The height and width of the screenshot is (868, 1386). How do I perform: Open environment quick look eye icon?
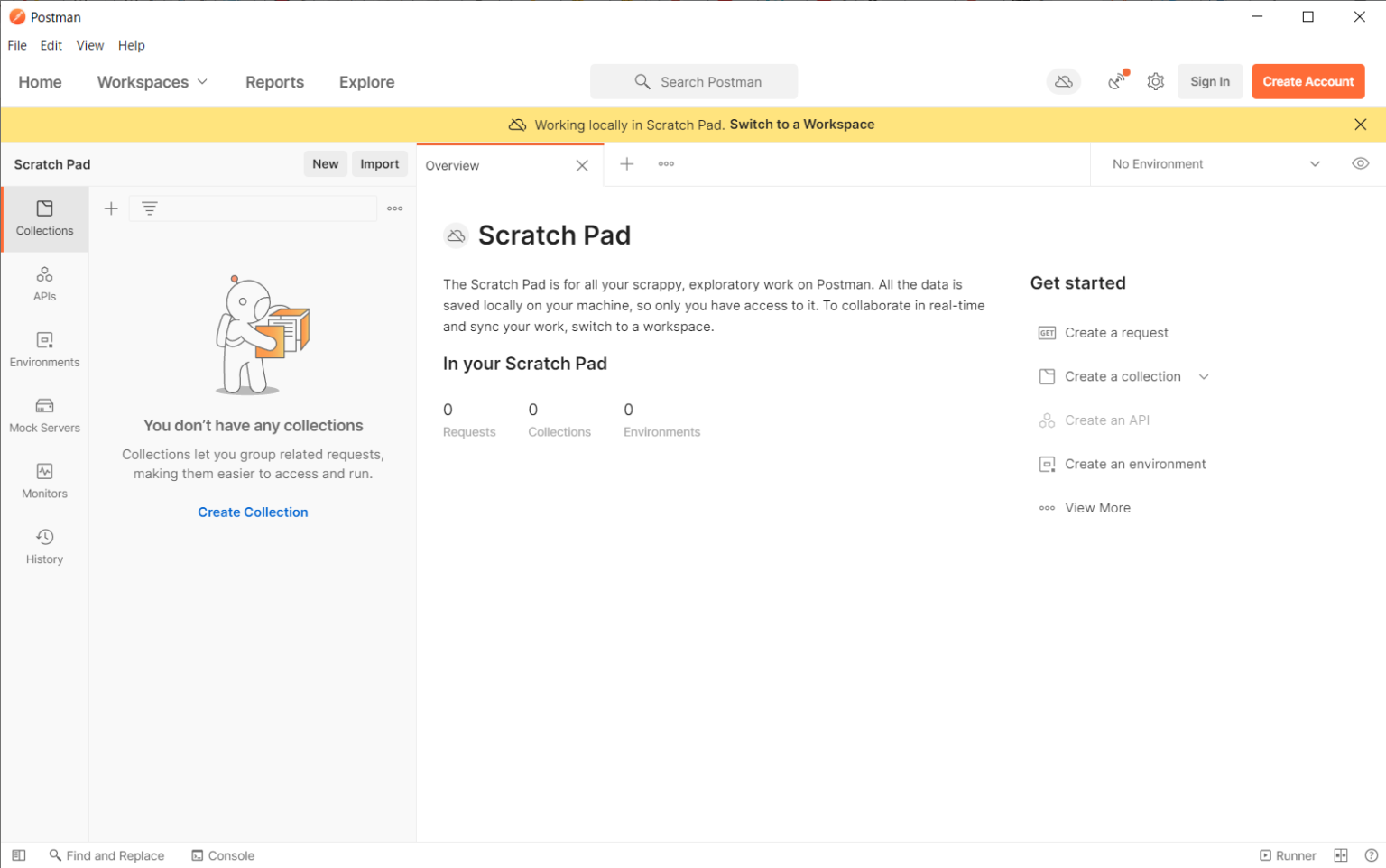[1361, 163]
